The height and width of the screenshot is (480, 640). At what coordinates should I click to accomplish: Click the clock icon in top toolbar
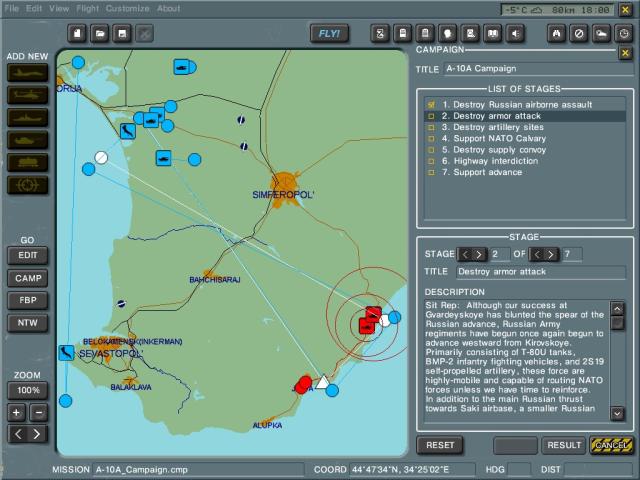point(623,33)
